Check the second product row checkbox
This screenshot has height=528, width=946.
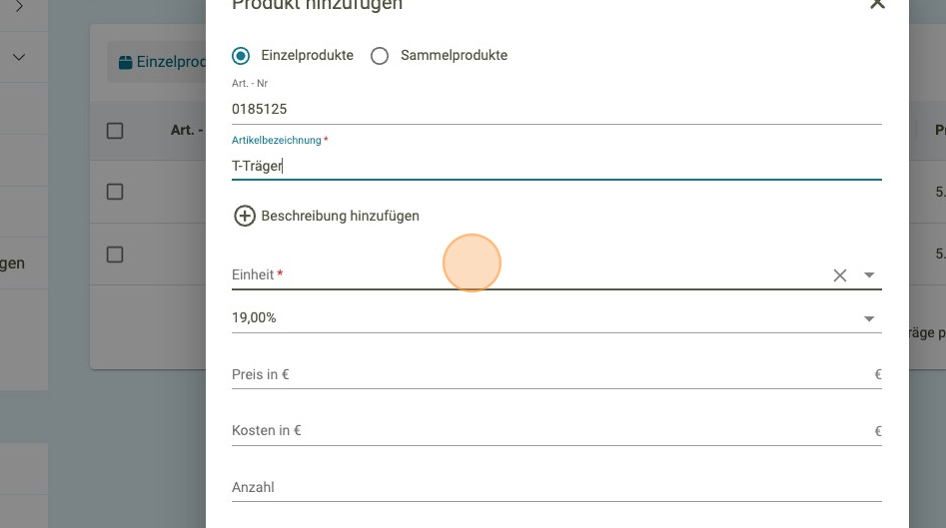pos(115,255)
